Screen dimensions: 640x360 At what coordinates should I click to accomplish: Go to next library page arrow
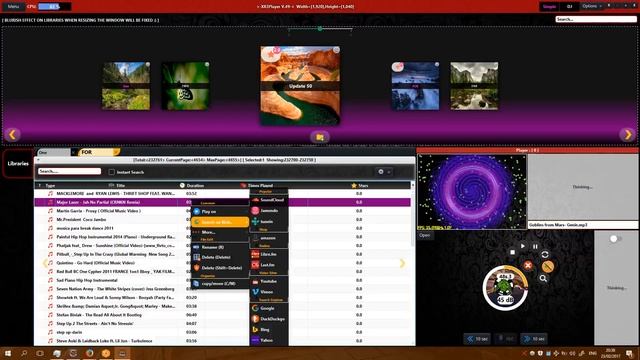tap(402, 263)
